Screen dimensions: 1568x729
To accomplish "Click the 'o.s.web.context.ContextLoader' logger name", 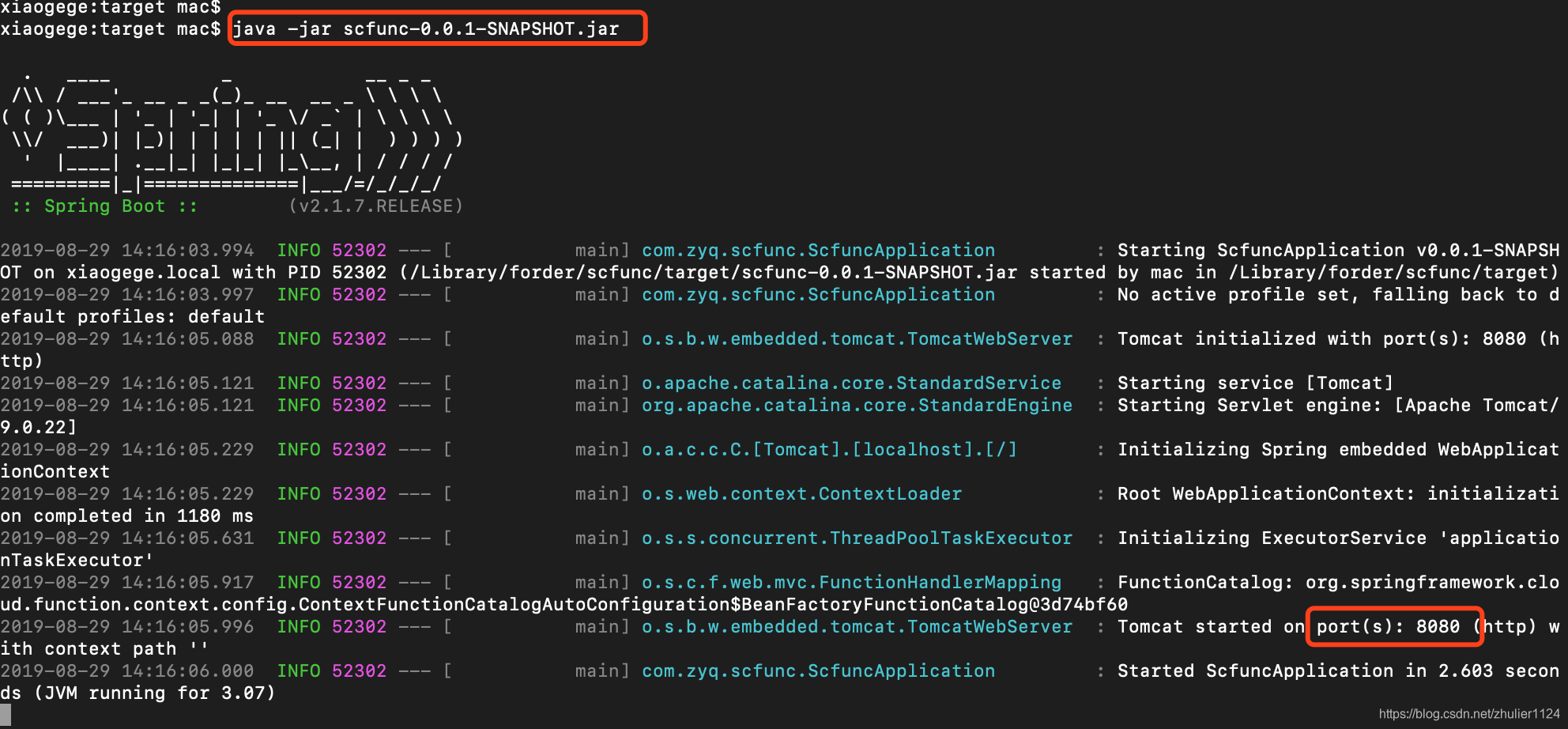I will pos(801,494).
